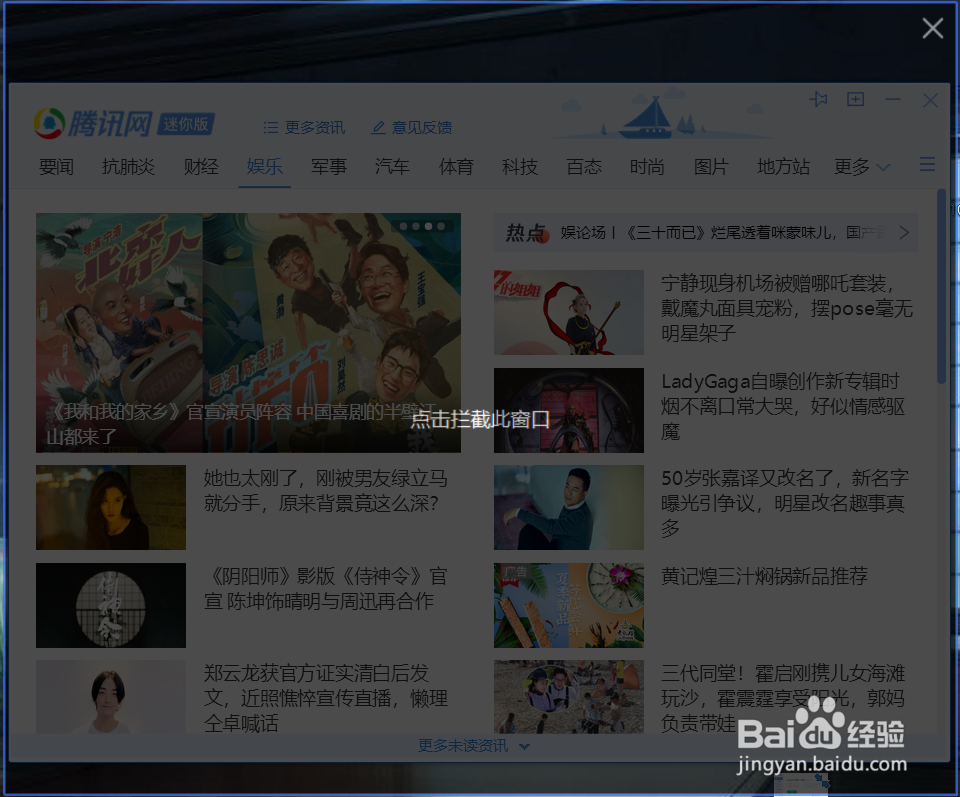Open 黄记煌三汁焖锅新品推荐 ad link
Image resolution: width=960 pixels, height=797 pixels.
point(764,576)
